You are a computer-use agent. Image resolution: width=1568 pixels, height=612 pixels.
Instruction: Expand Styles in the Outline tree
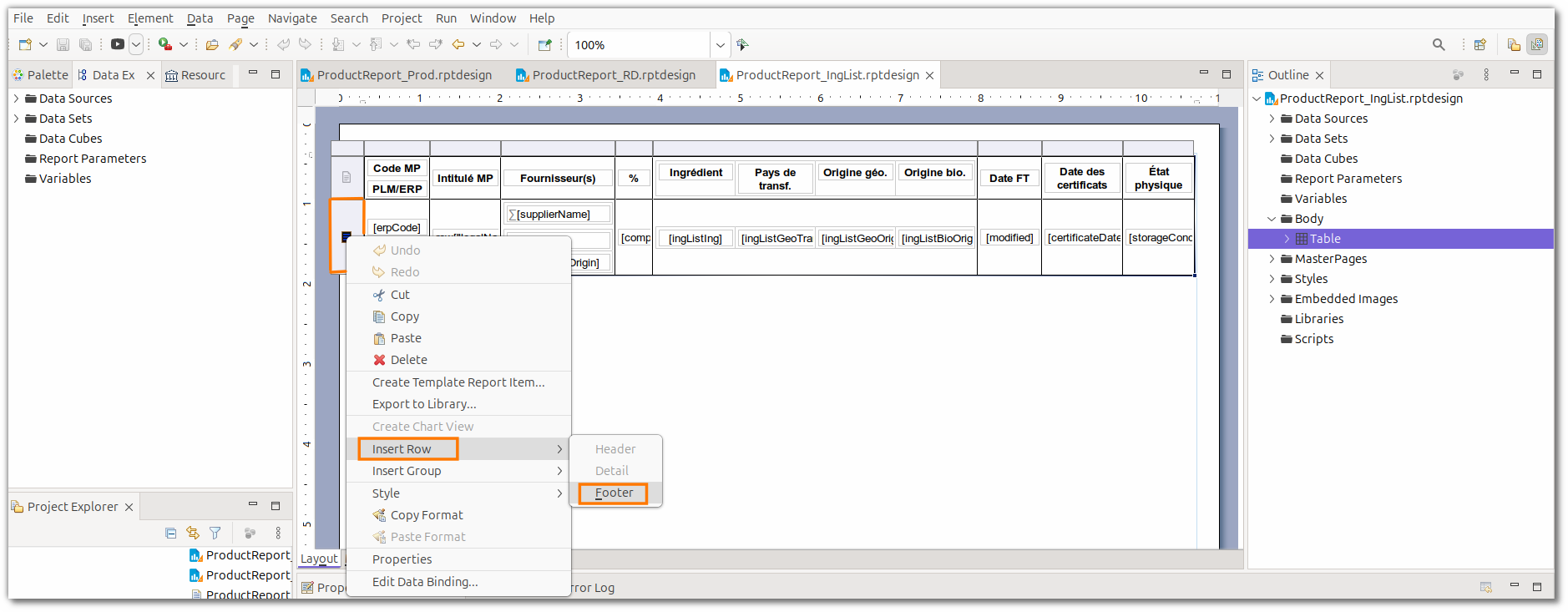(x=1272, y=279)
